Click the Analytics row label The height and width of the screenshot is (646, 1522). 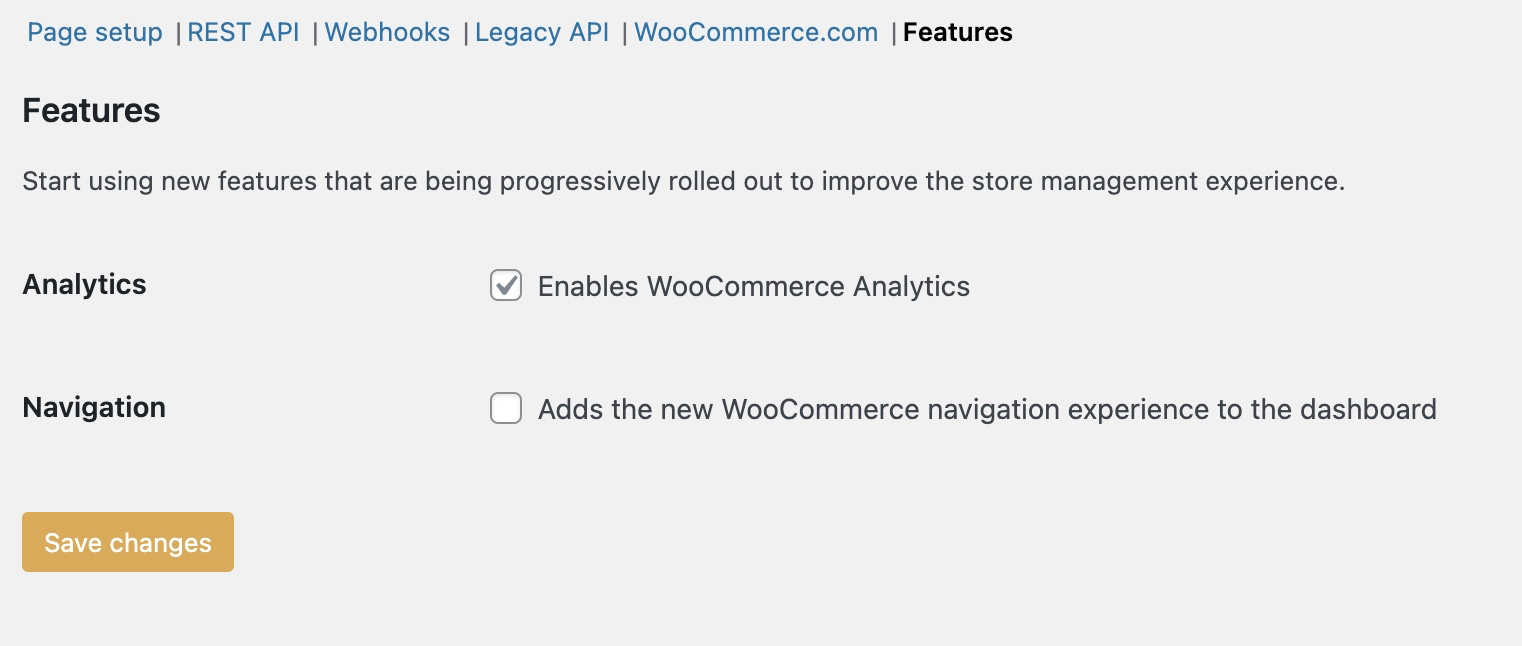84,285
